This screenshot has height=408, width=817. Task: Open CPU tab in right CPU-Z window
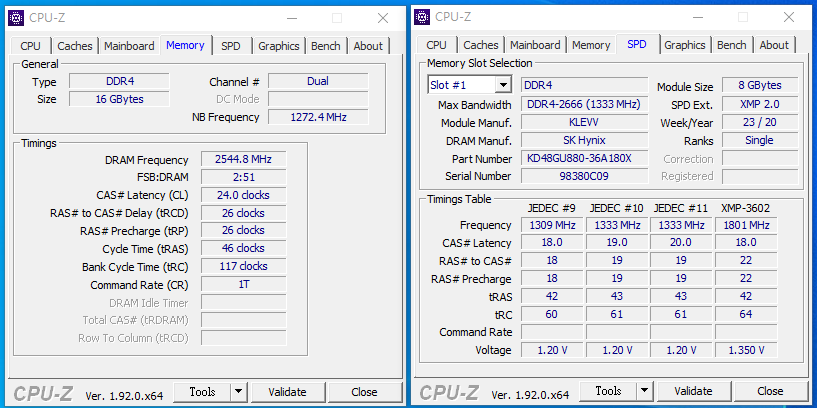436,45
